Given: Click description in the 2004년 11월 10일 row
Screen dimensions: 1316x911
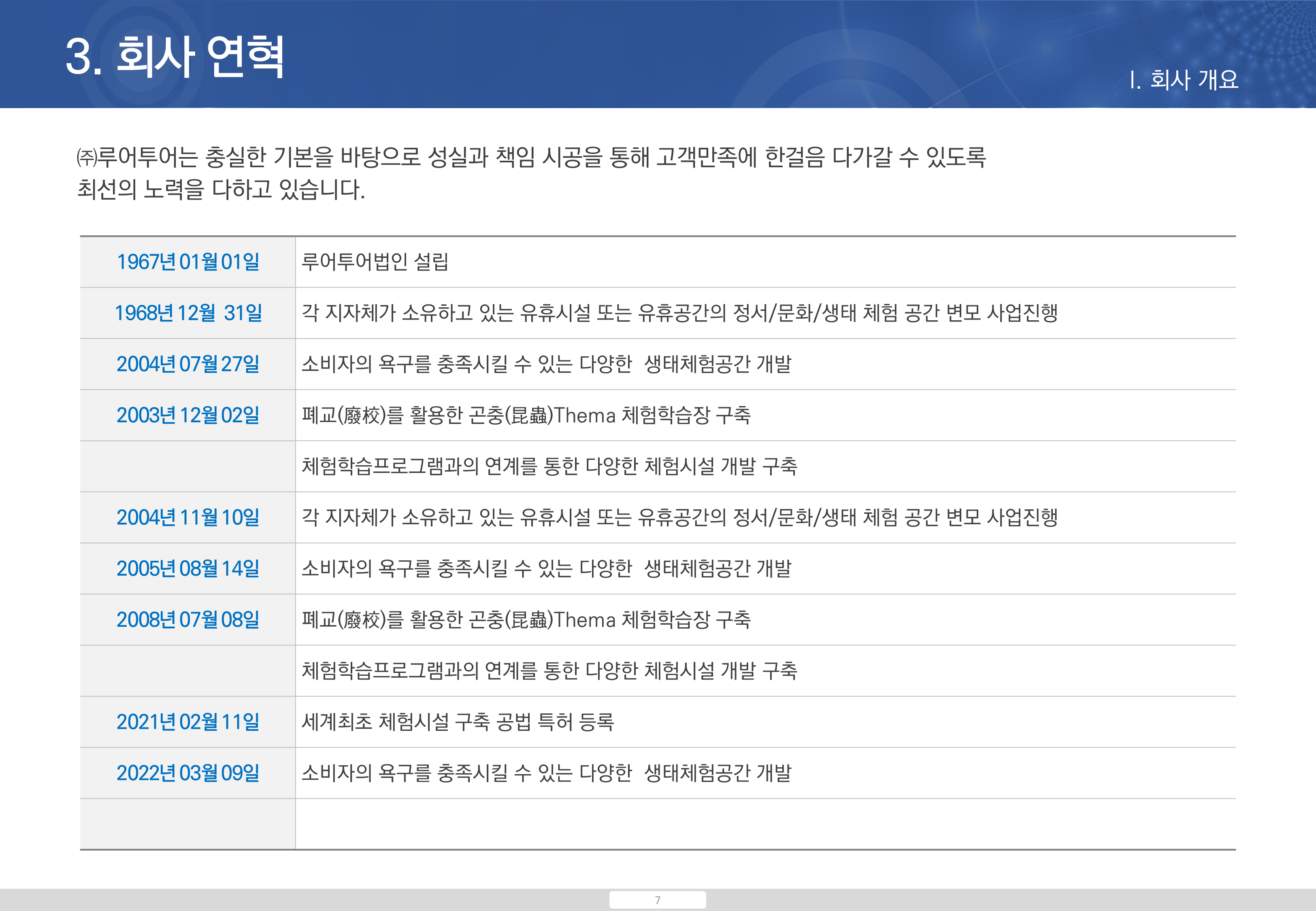Looking at the screenshot, I should click(680, 517).
